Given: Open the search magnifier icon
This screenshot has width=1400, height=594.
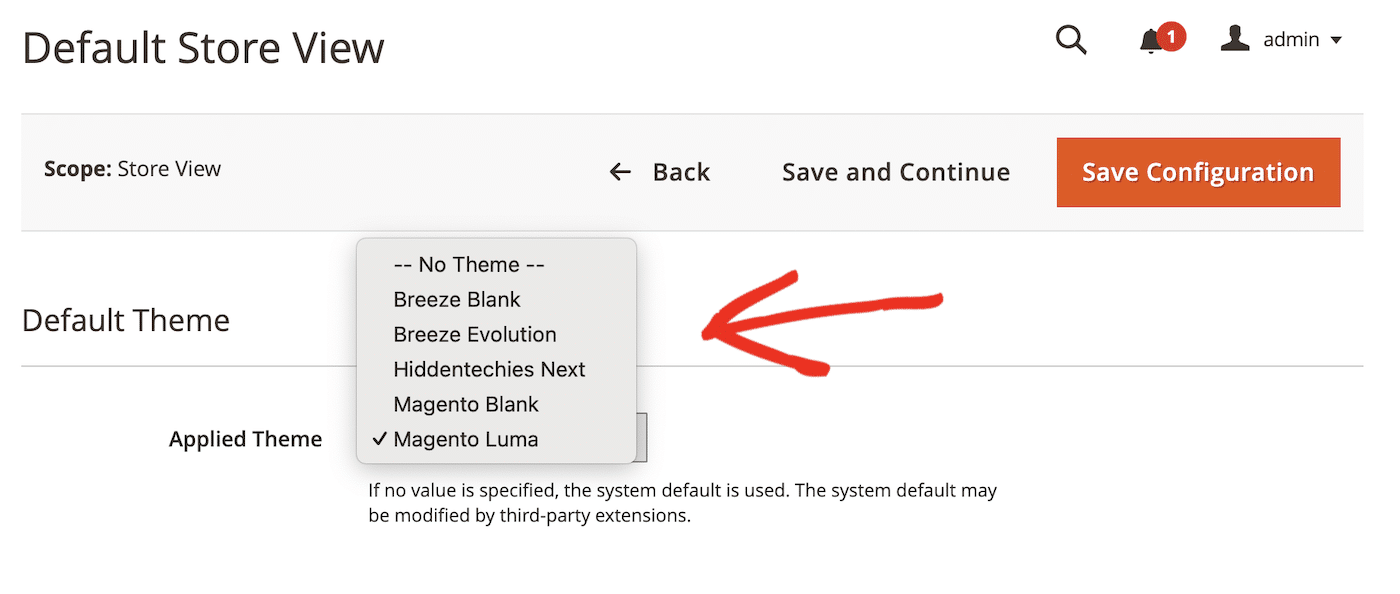Looking at the screenshot, I should [1070, 40].
